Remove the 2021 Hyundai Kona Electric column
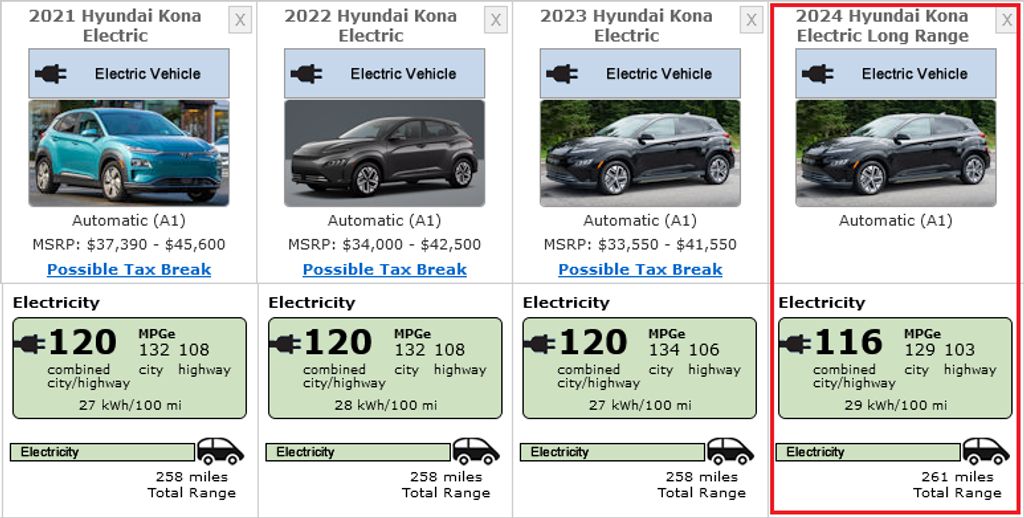 point(240,20)
